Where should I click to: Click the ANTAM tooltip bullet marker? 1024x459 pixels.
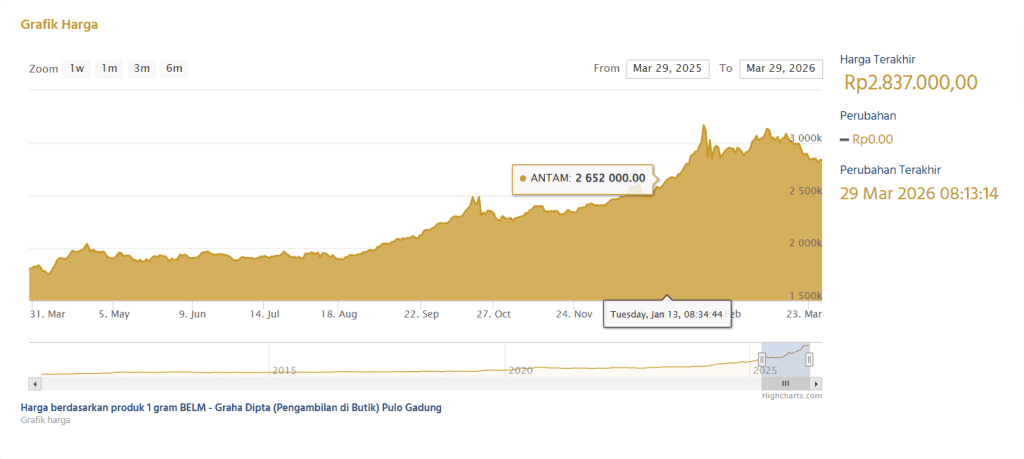click(x=523, y=178)
